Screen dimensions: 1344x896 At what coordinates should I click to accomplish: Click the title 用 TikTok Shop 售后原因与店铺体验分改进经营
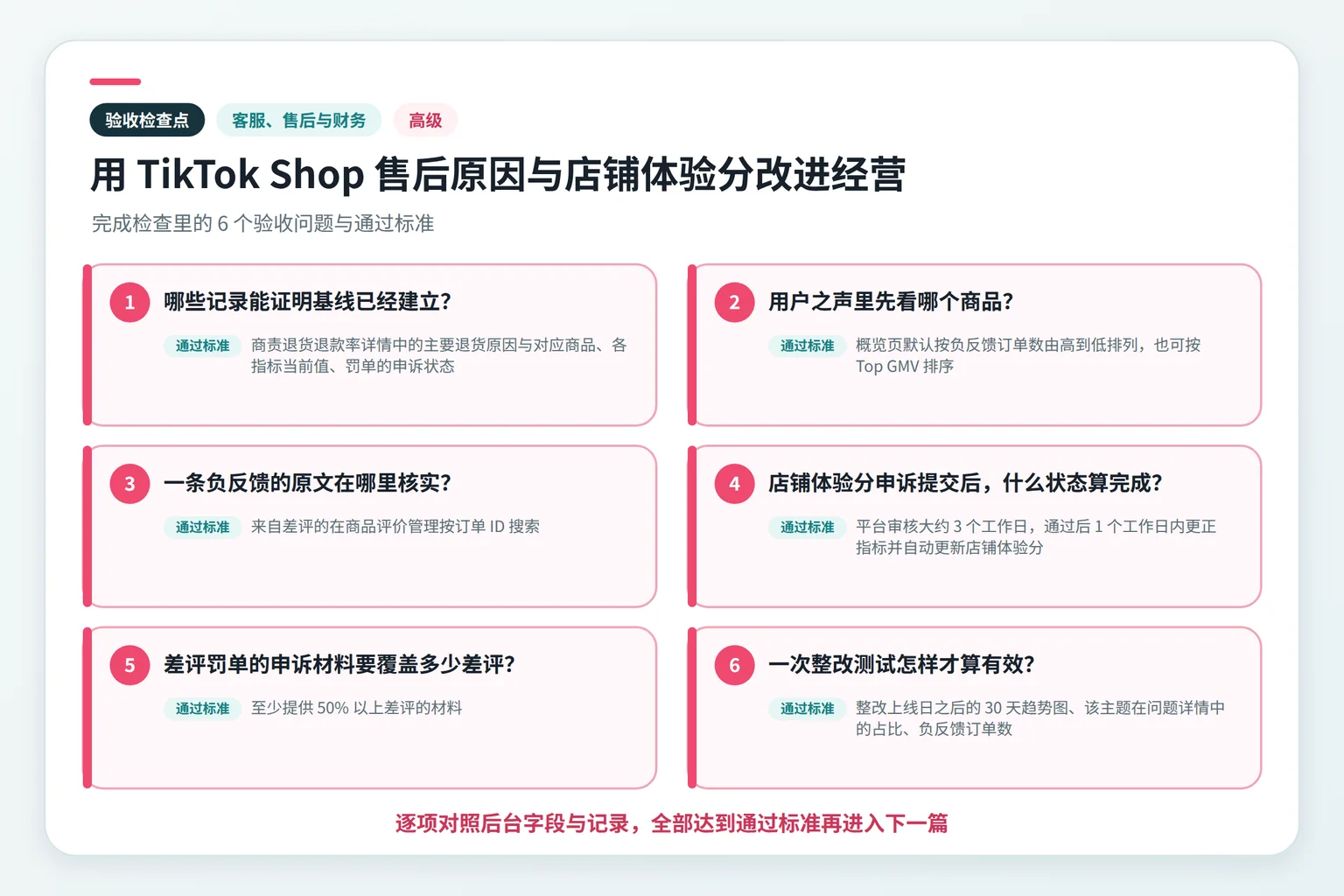coord(498,174)
